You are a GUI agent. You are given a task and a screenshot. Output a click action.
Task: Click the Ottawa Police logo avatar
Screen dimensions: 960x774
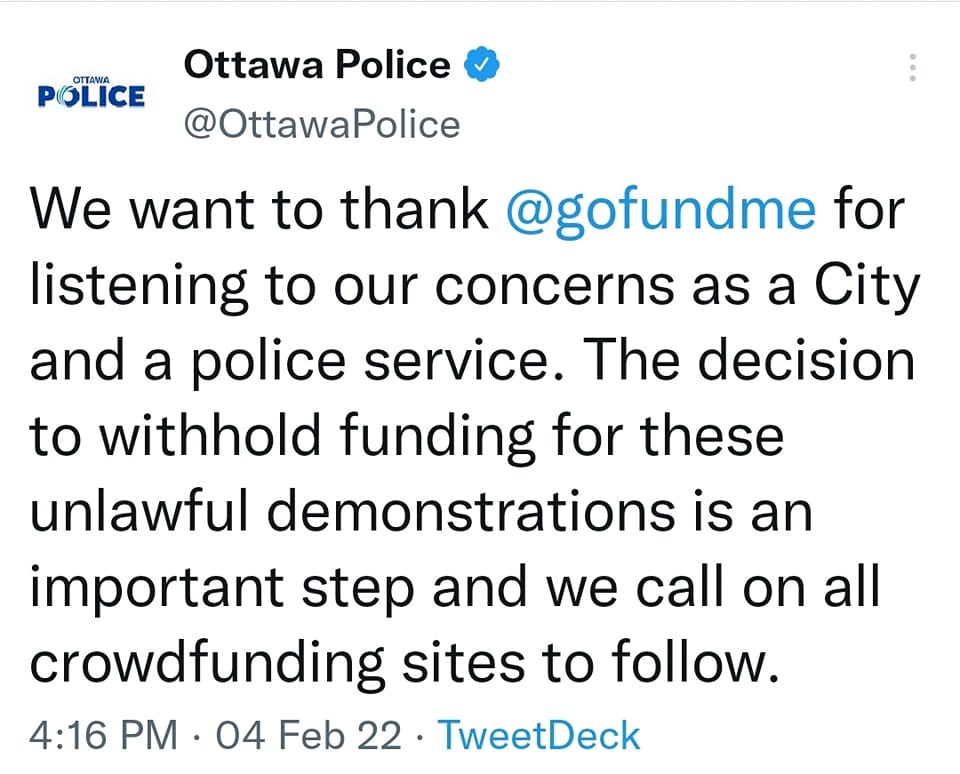pyautogui.click(x=91, y=93)
